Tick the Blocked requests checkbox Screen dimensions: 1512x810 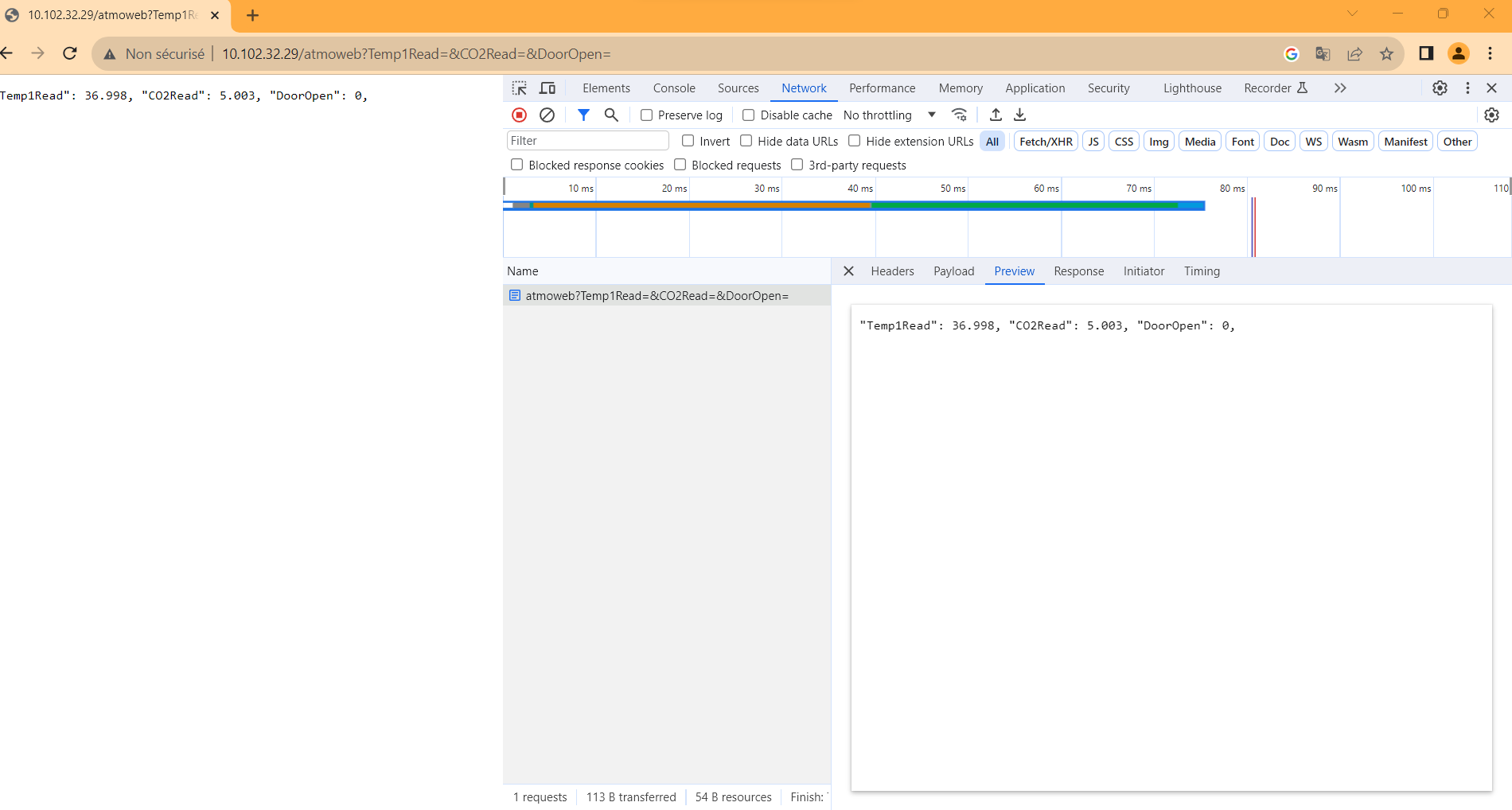click(680, 165)
